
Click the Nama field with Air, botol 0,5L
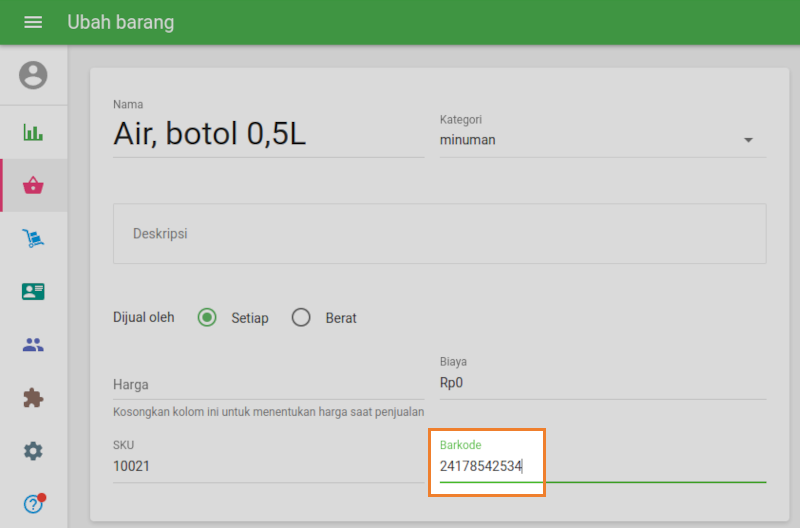tap(268, 134)
